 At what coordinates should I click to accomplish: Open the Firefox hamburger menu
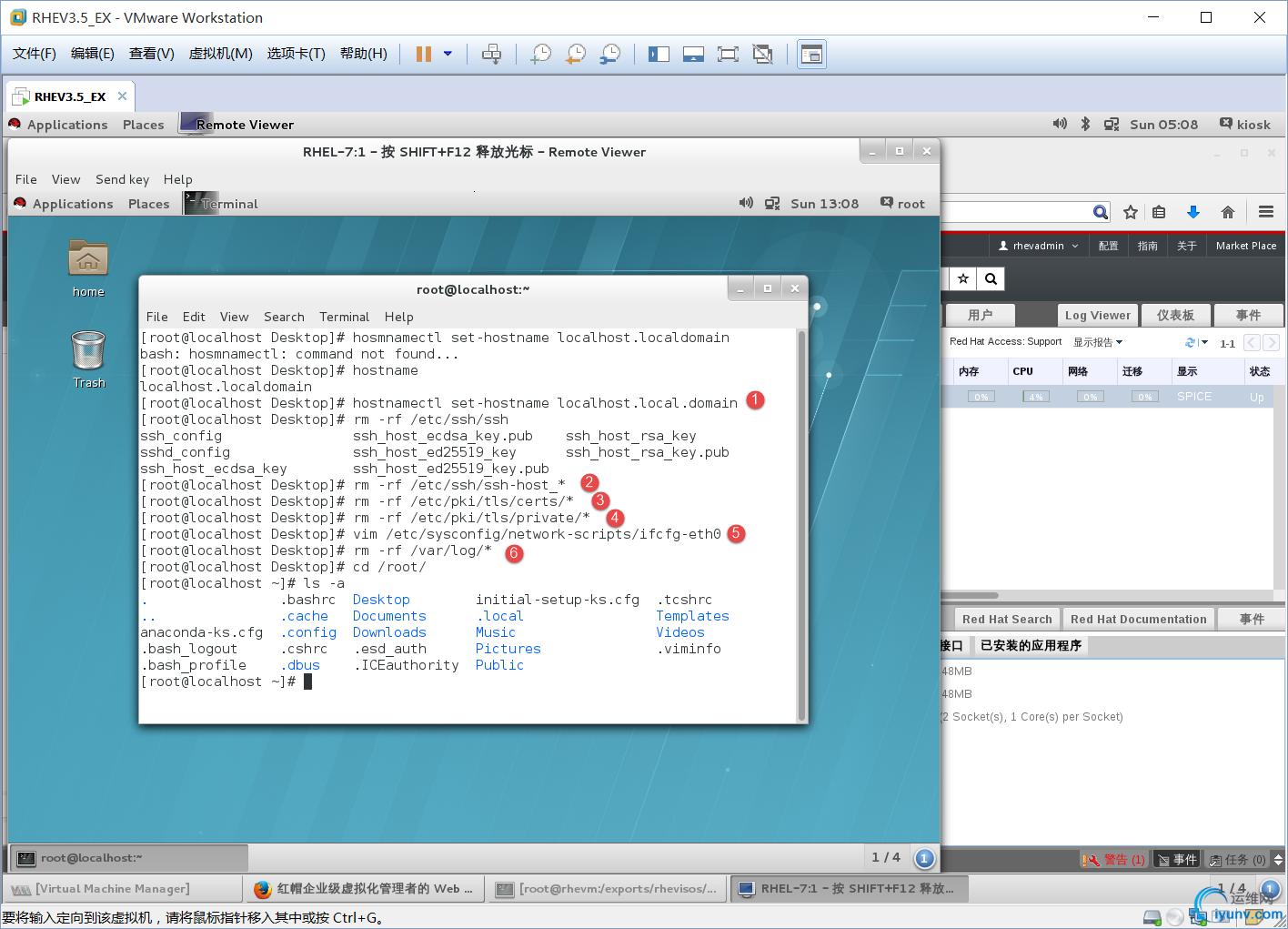pyautogui.click(x=1266, y=212)
